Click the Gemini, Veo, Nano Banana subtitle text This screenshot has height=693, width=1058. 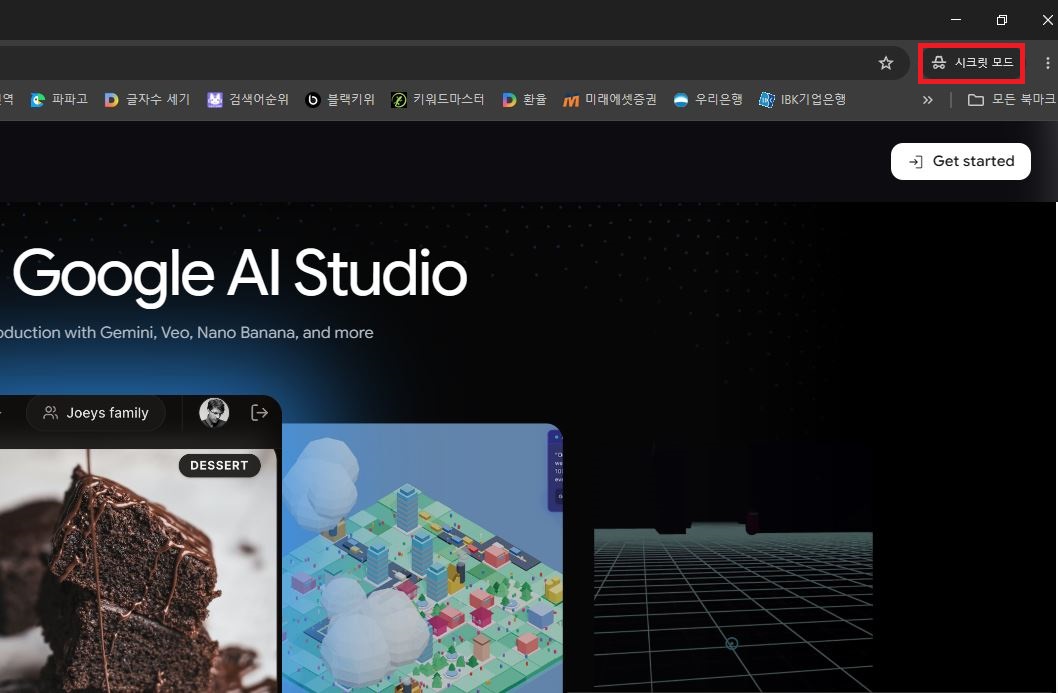point(187,333)
